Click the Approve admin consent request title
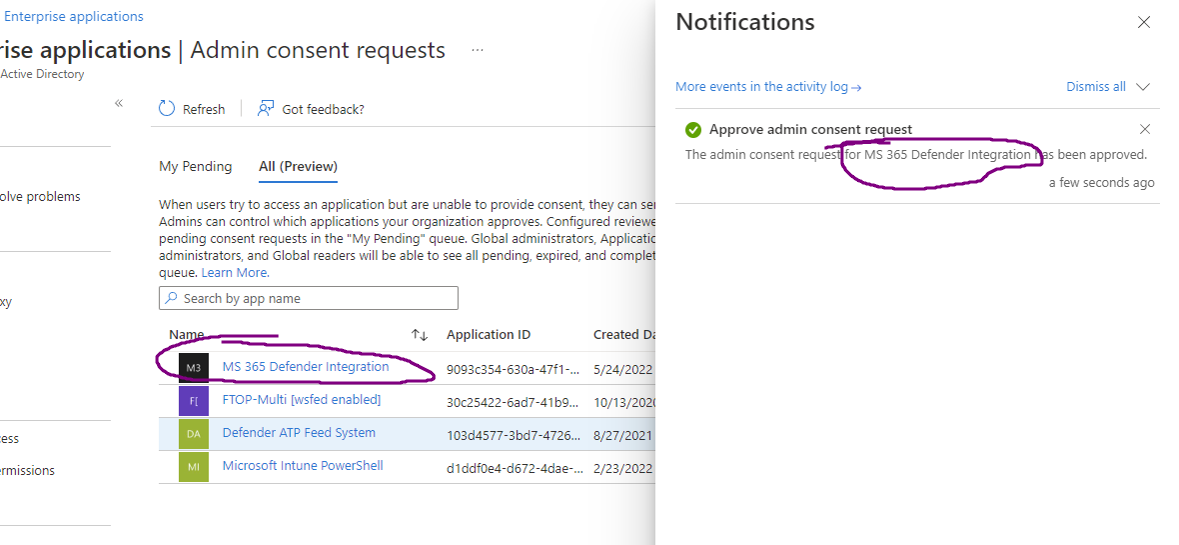1179x545 pixels. 811,129
